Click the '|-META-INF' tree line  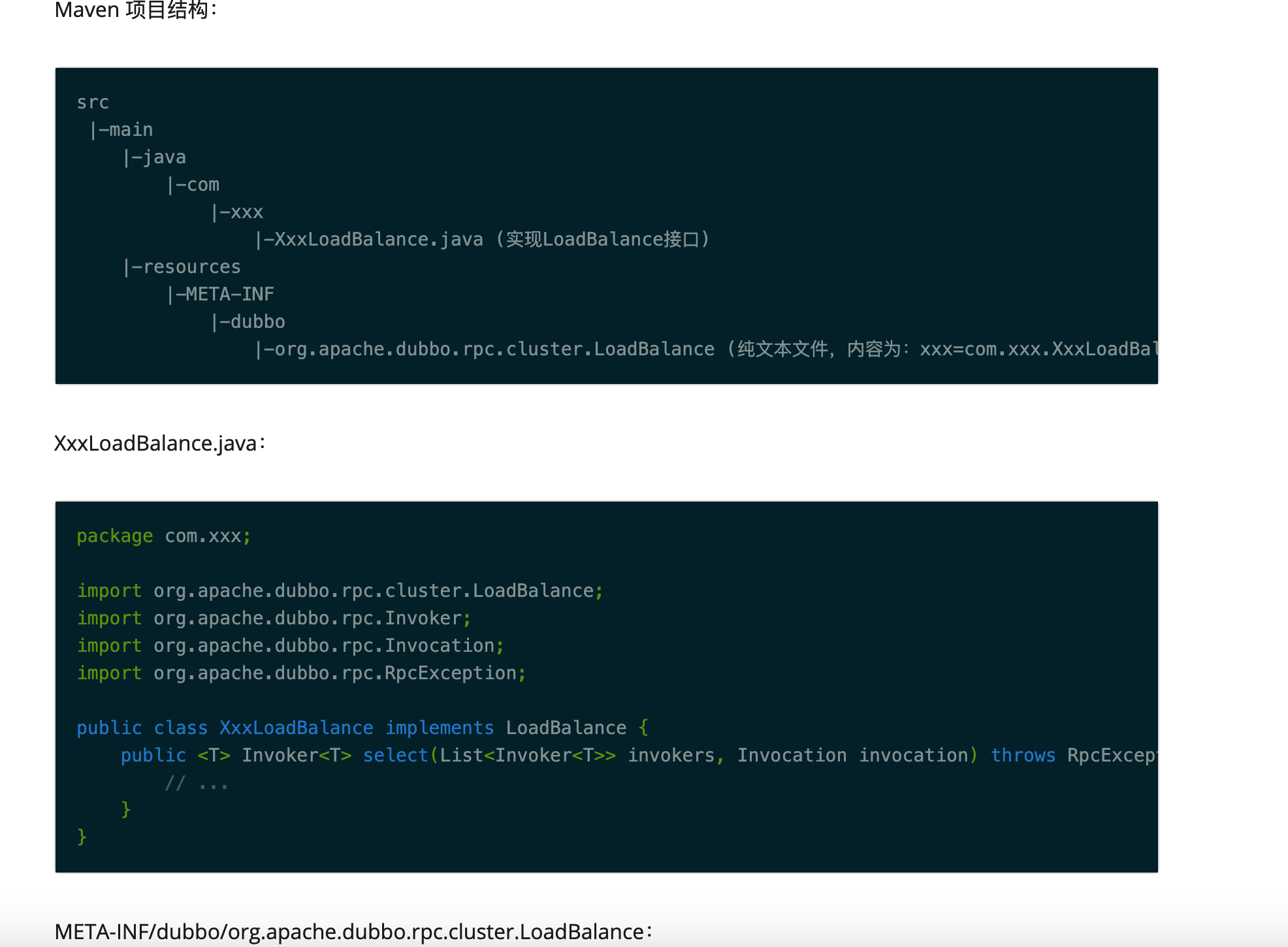point(220,295)
